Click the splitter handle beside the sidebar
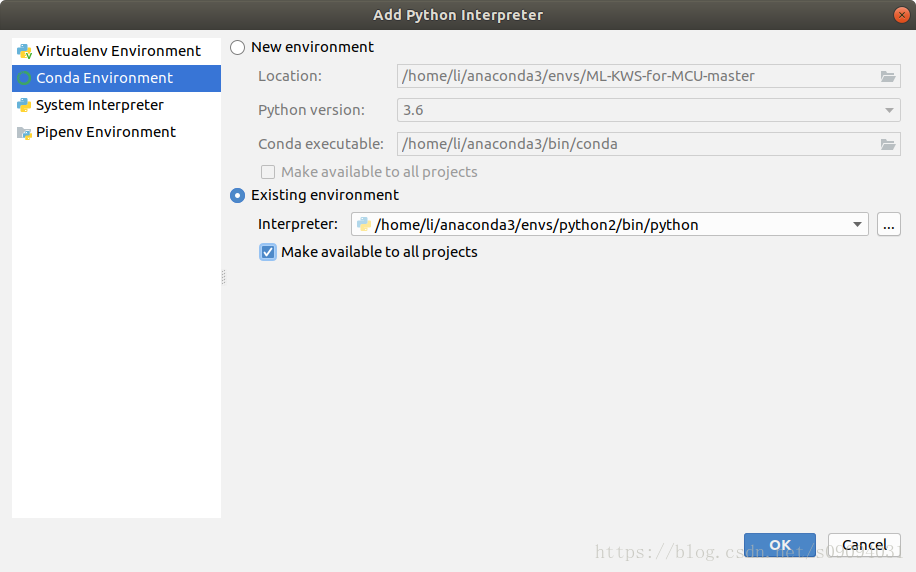 tap(223, 277)
